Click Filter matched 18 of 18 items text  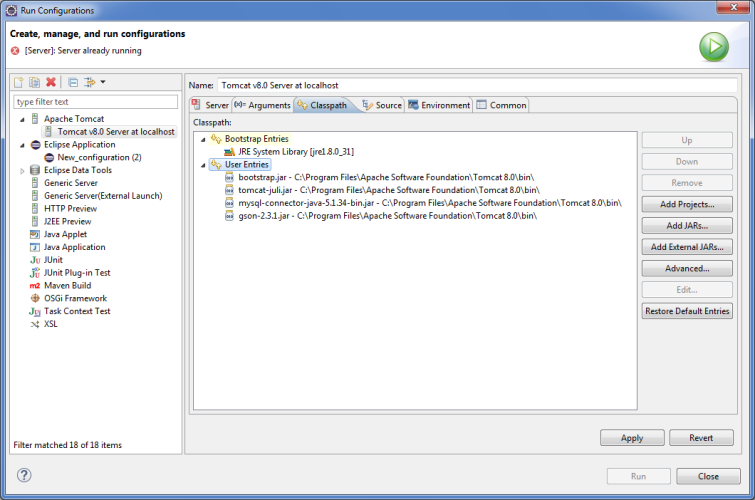(67, 445)
